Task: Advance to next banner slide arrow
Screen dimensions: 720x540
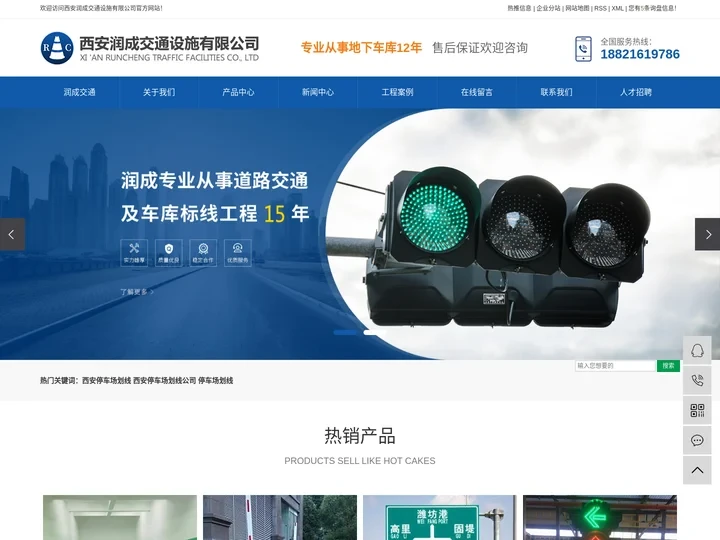Action: coord(707,234)
